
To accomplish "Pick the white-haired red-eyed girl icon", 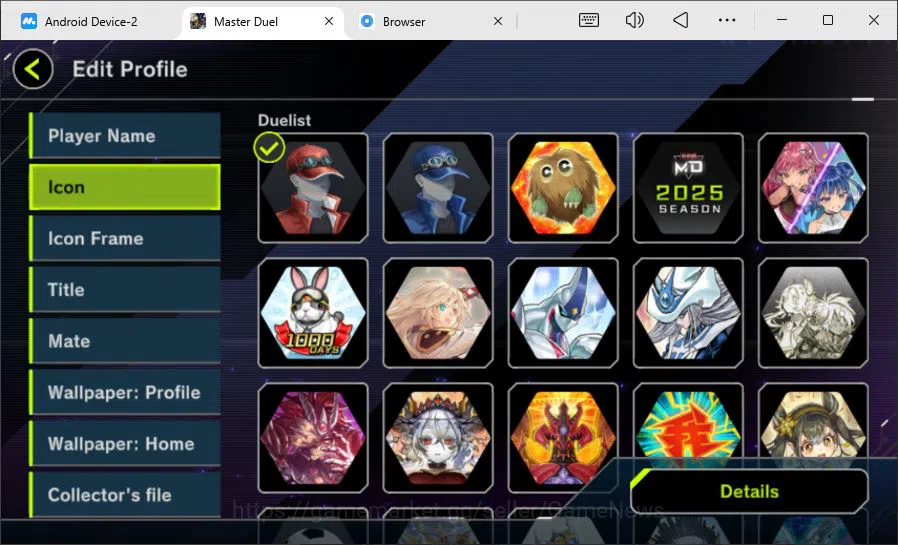I will (x=438, y=438).
